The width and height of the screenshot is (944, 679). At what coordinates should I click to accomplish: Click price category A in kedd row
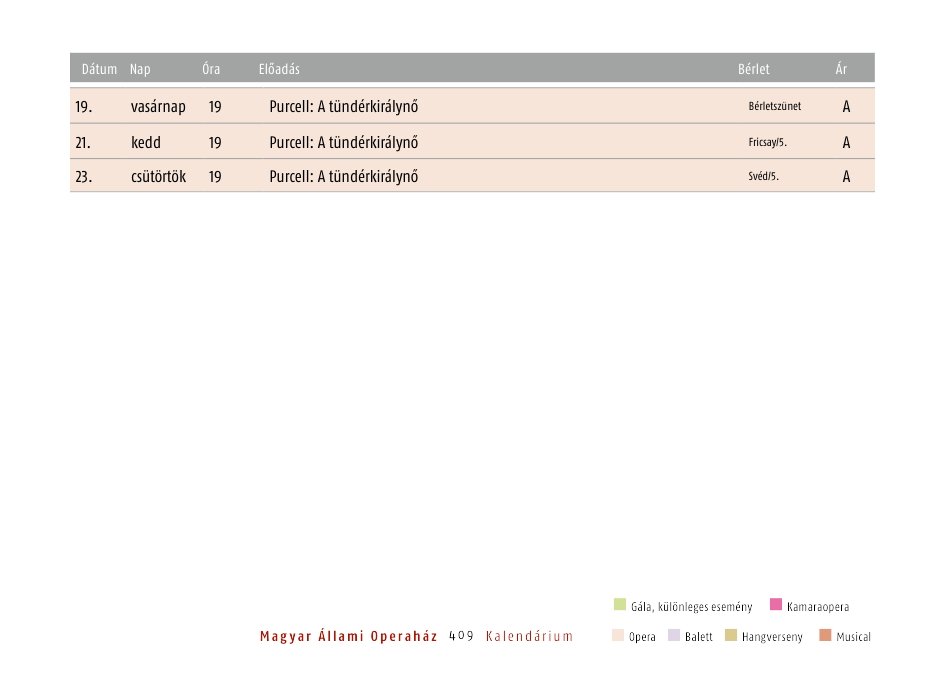pos(846,143)
